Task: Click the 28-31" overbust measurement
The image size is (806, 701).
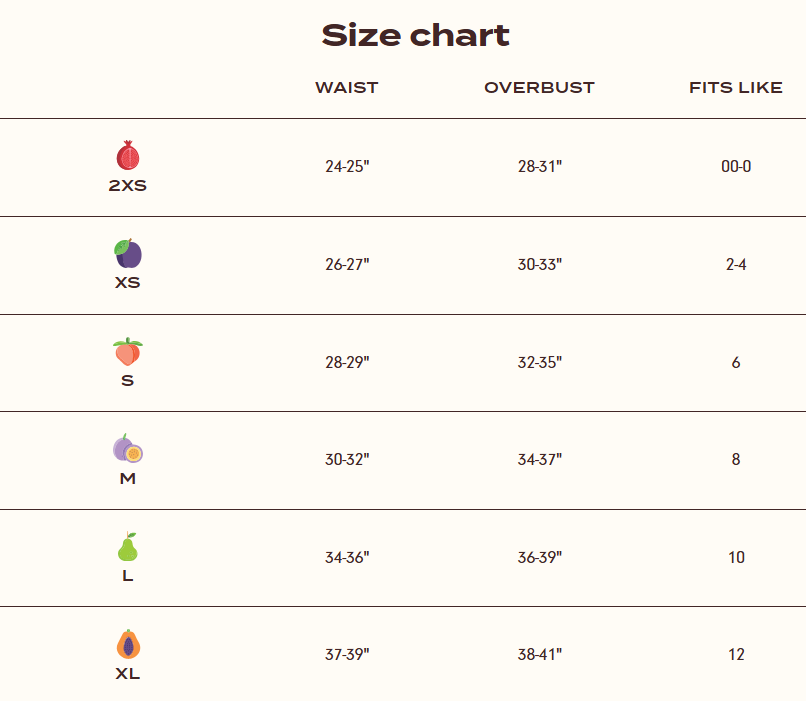Action: pyautogui.click(x=540, y=166)
